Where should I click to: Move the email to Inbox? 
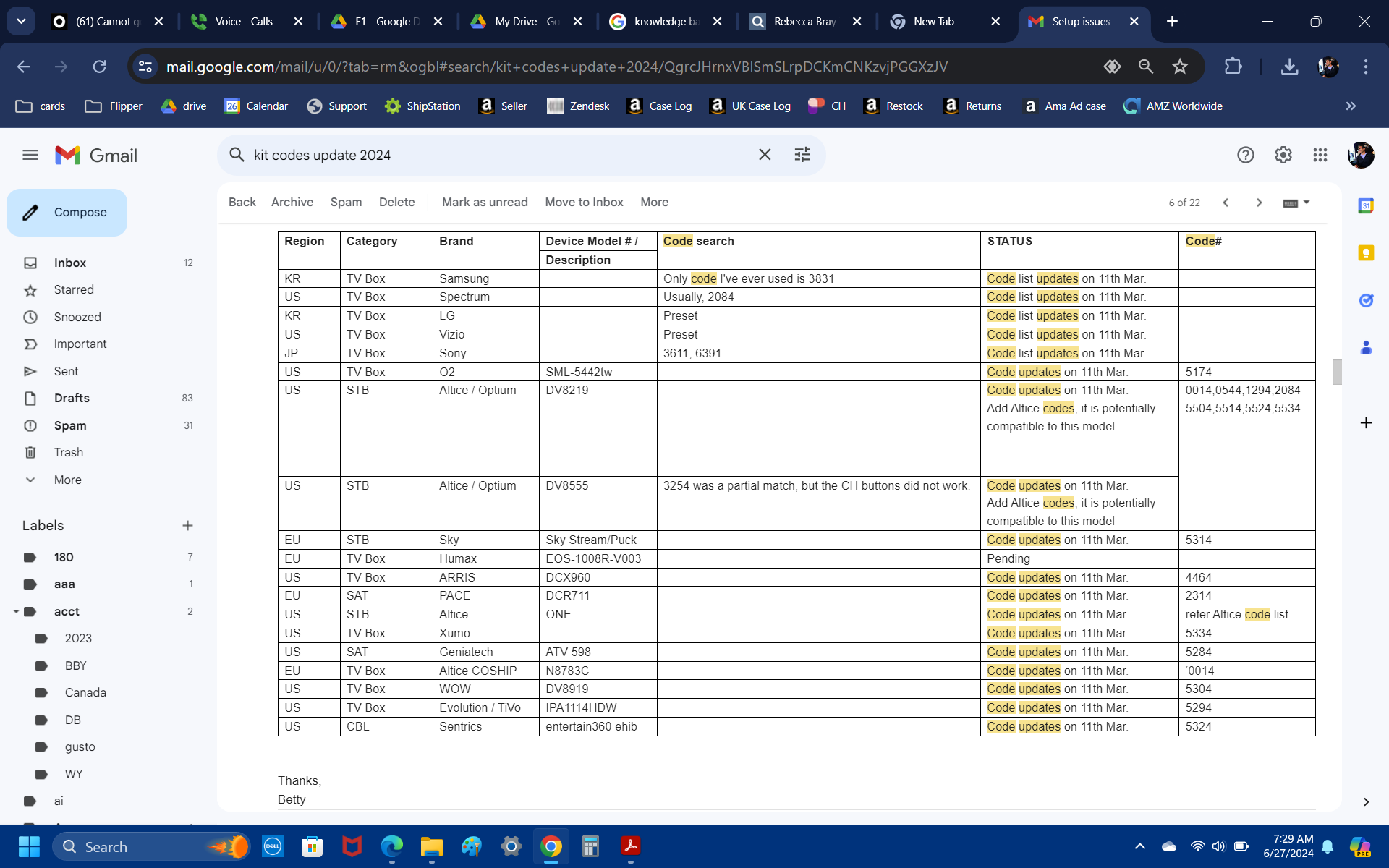coord(584,203)
